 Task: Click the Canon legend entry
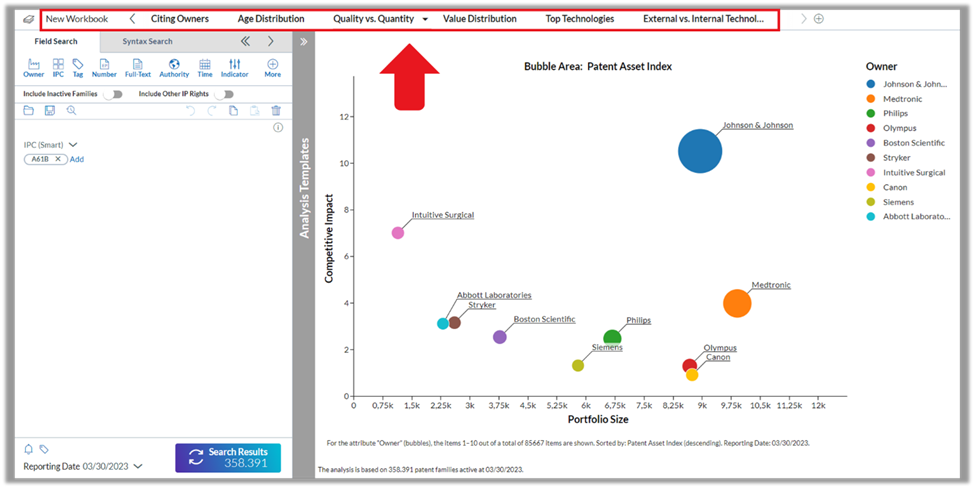tap(887, 187)
